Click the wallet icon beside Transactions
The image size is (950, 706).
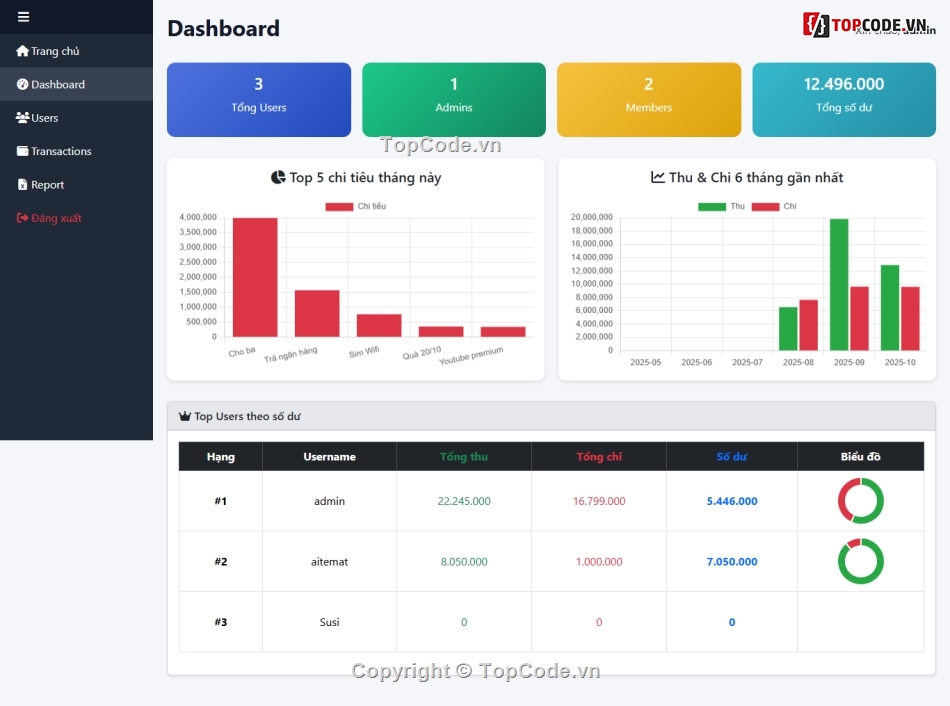[x=22, y=150]
